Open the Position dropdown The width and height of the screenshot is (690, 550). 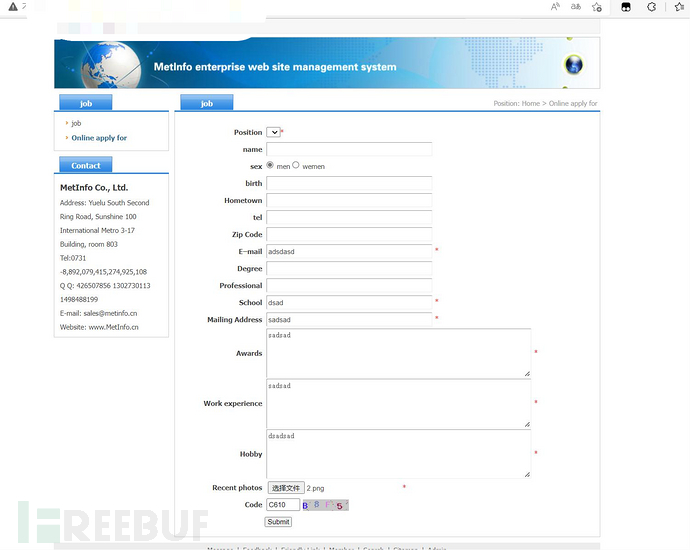point(273,132)
